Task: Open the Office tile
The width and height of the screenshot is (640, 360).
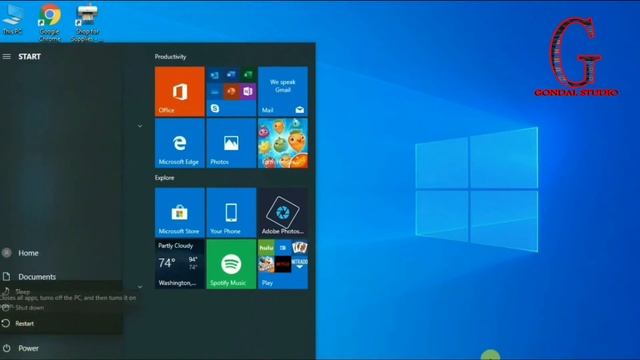Action: click(x=180, y=91)
